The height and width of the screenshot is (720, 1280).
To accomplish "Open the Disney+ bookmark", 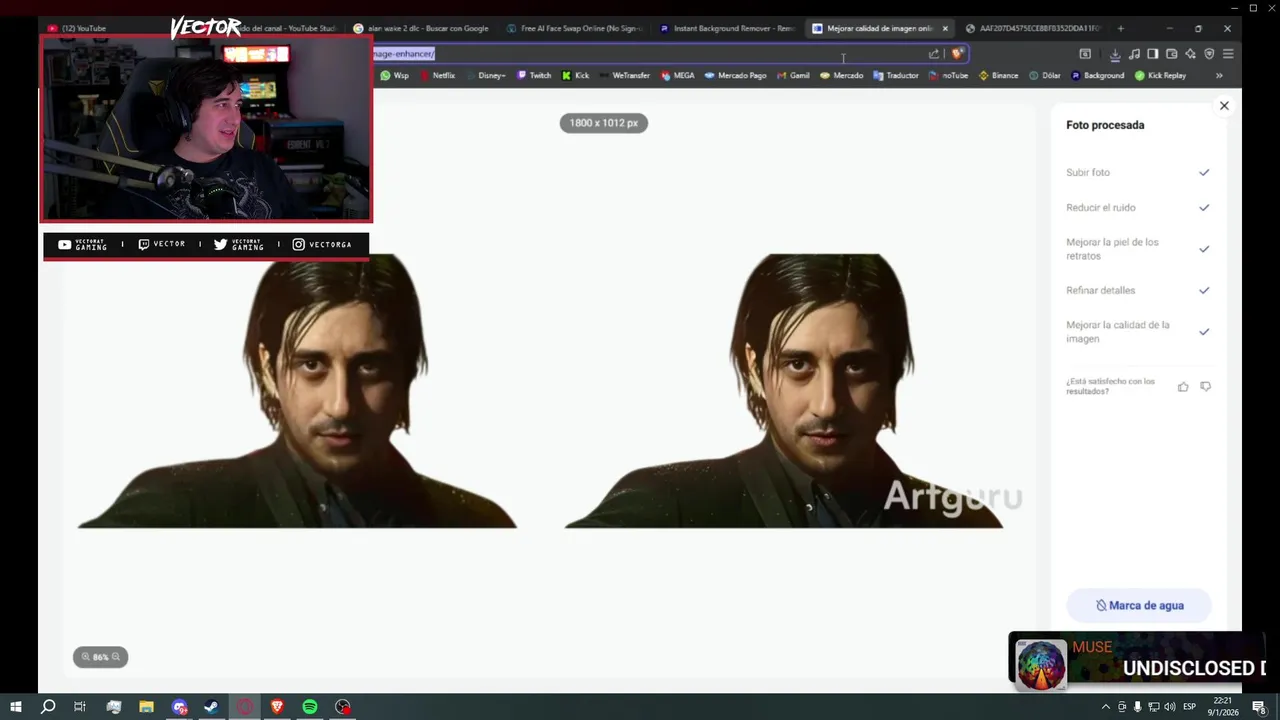I will click(x=485, y=75).
